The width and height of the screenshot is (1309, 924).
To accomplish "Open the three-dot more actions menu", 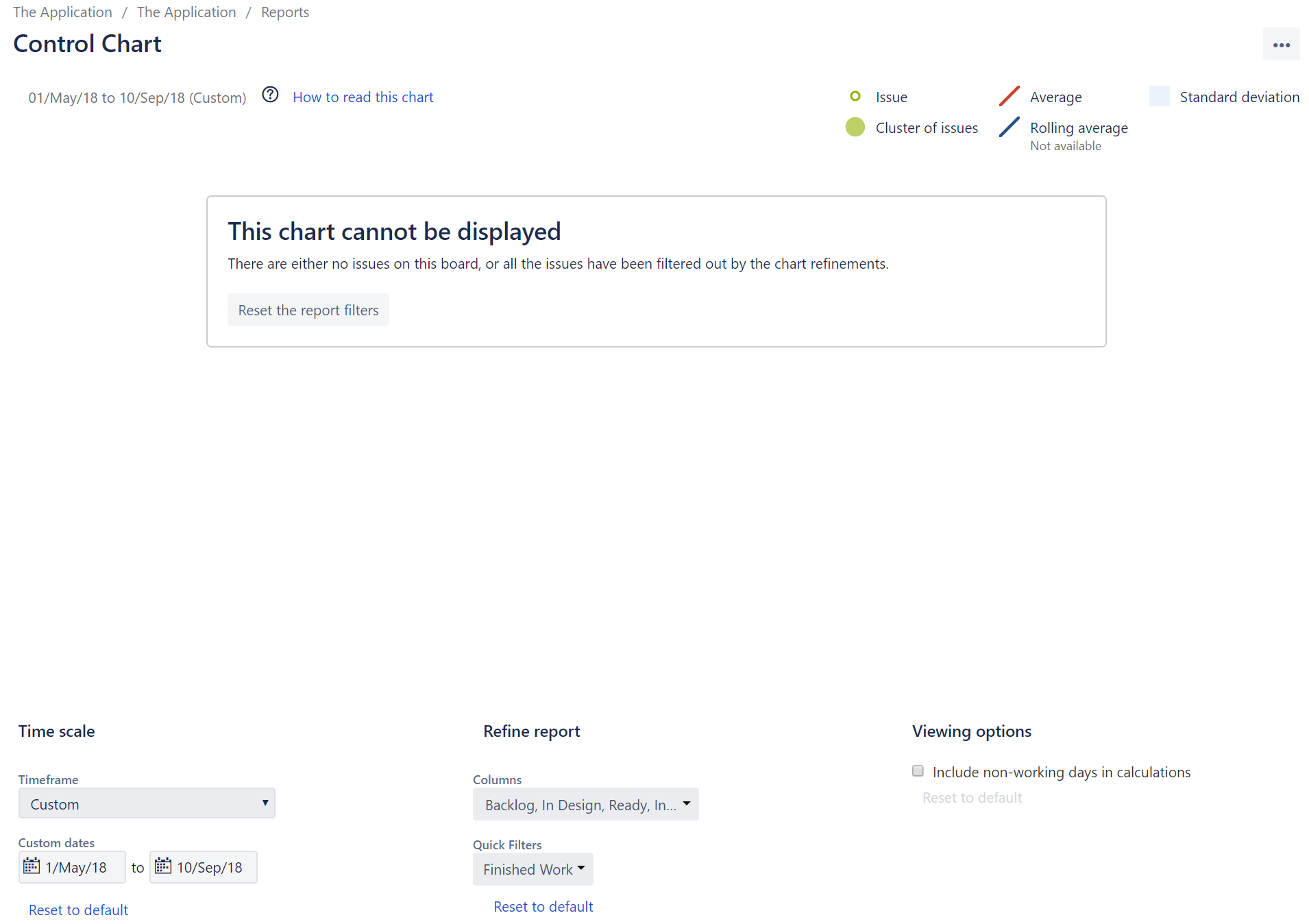I will pyautogui.click(x=1281, y=45).
